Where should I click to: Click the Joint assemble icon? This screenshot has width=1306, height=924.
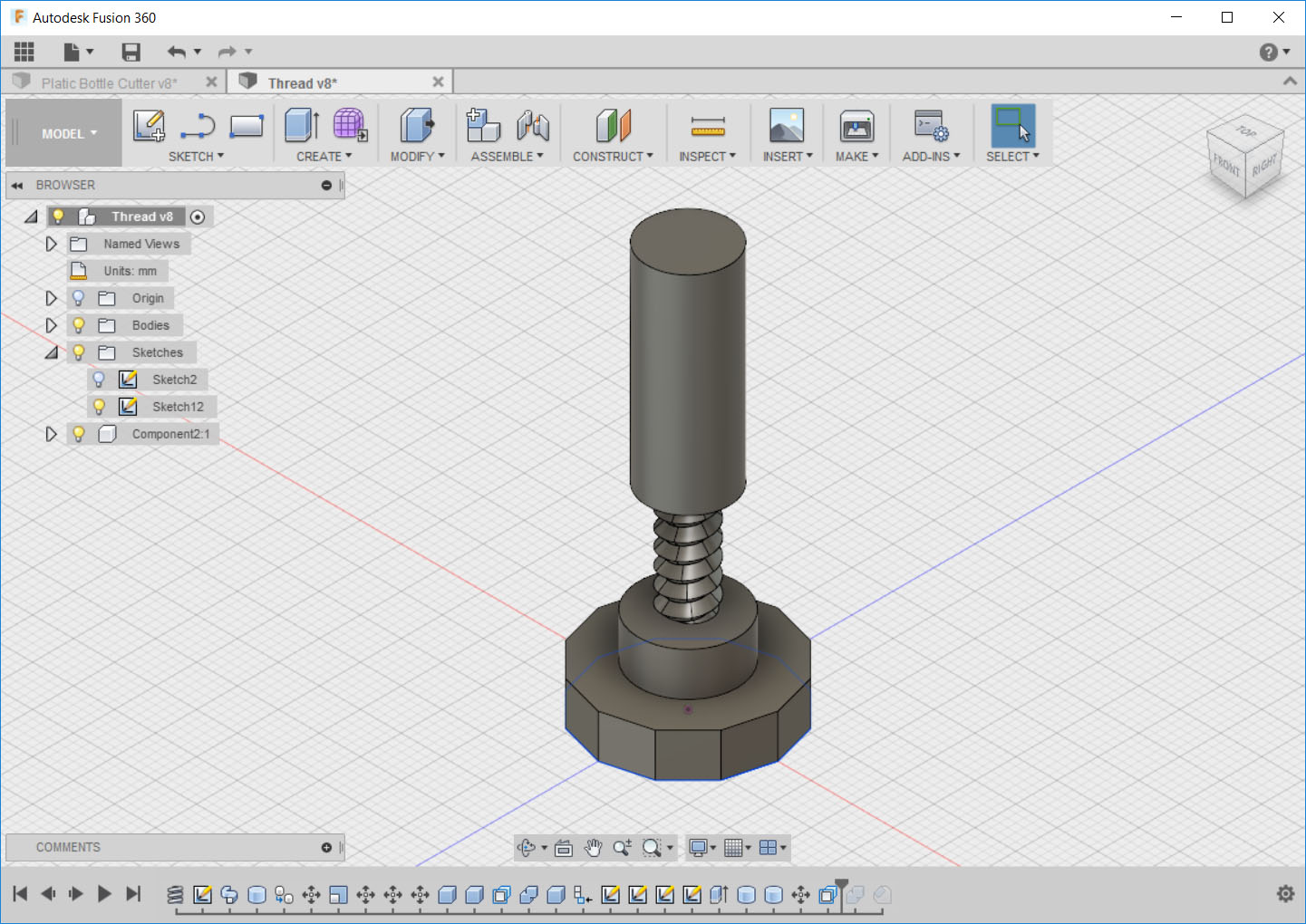[x=533, y=125]
